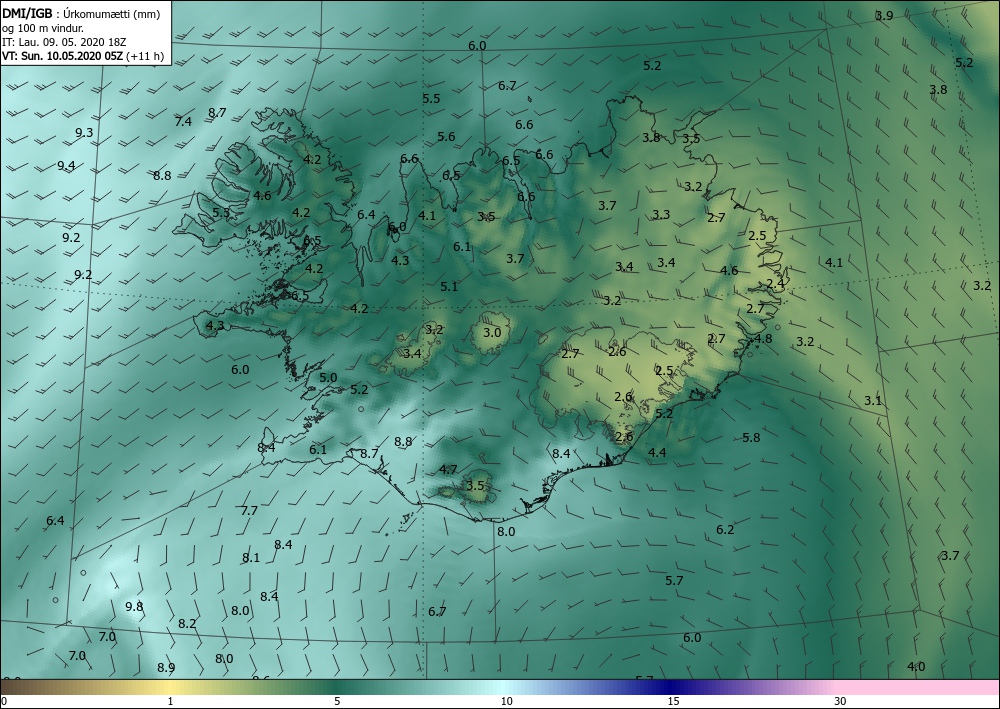The image size is (1000, 709).
Task: Click the 7.4 value on the map
Action: (x=183, y=121)
